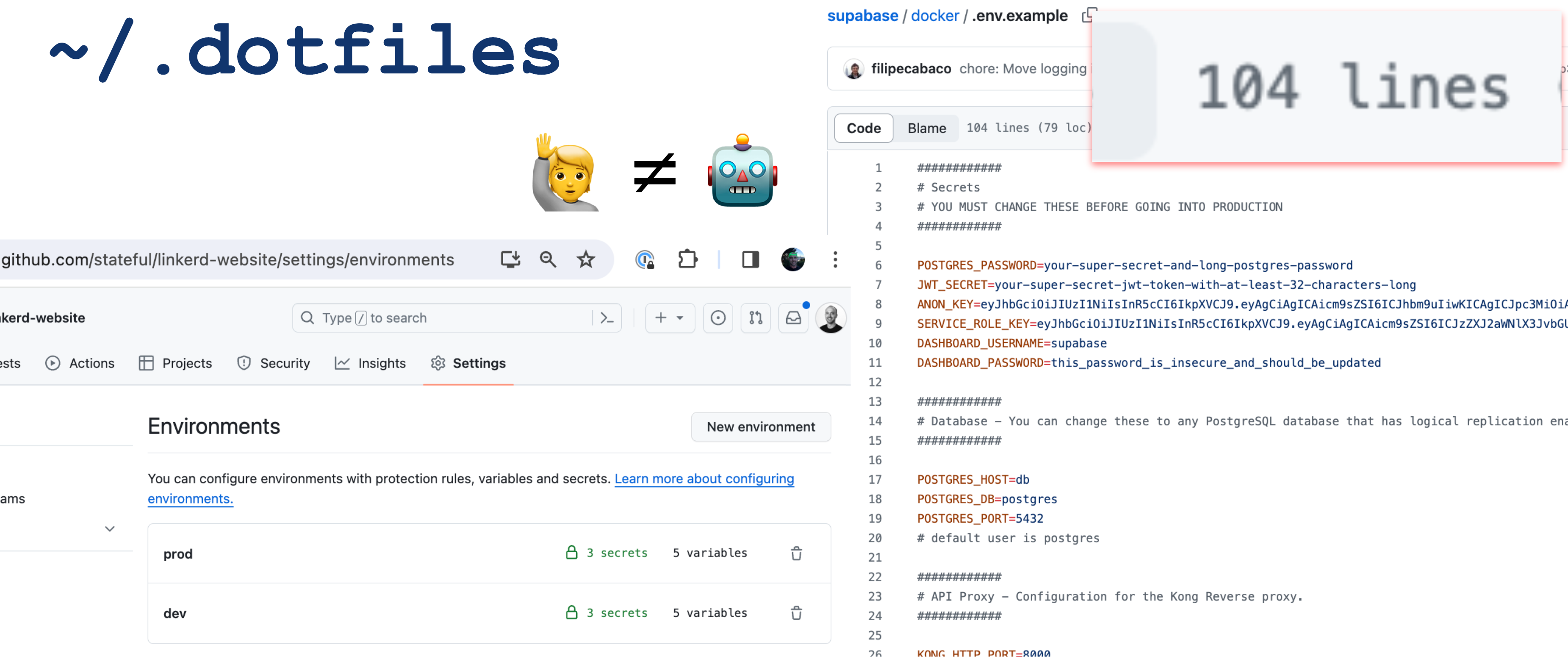Copy the .env.example file path icon
Viewport: 1568px width, 657px height.
click(x=1089, y=15)
